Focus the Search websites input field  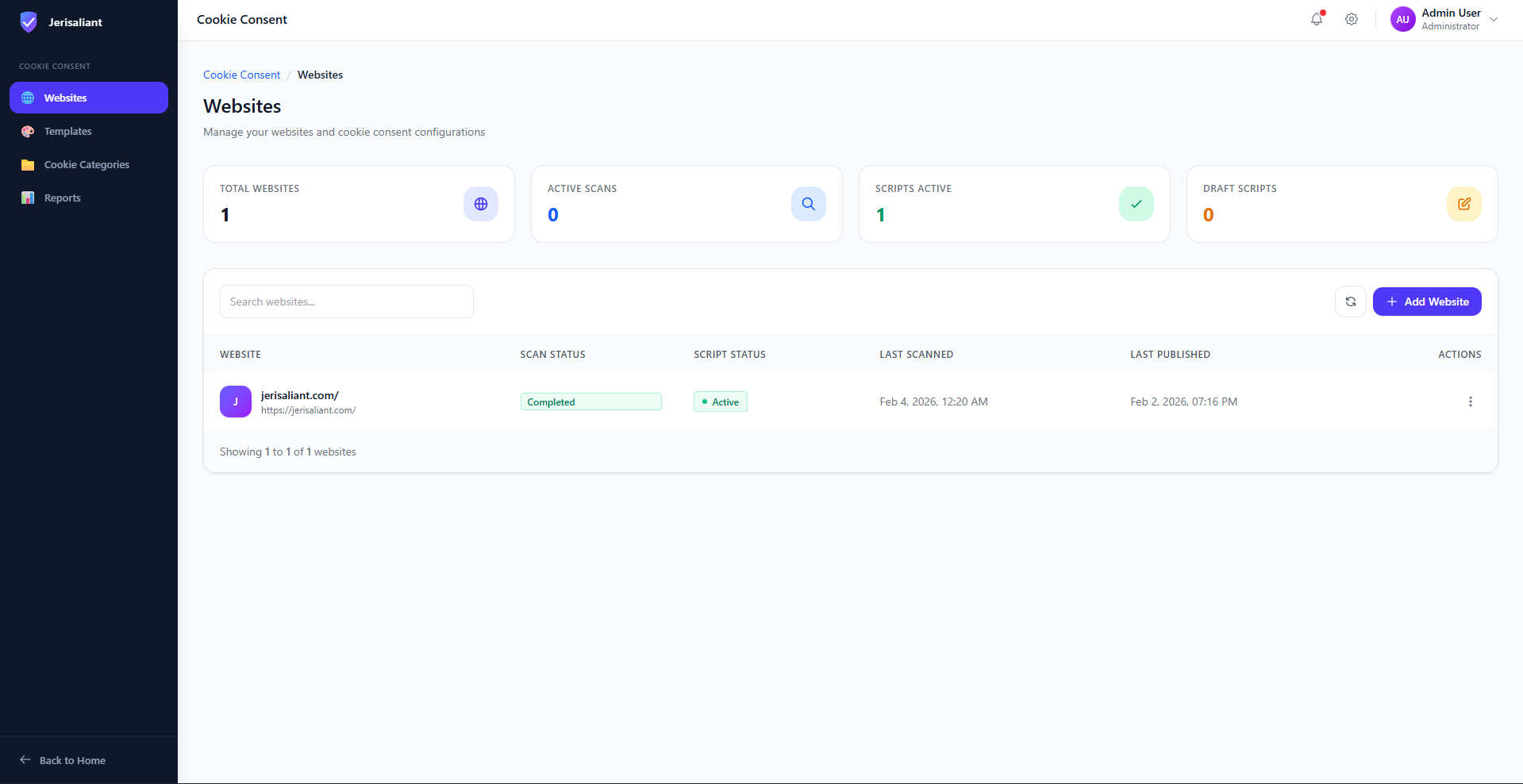coord(346,302)
